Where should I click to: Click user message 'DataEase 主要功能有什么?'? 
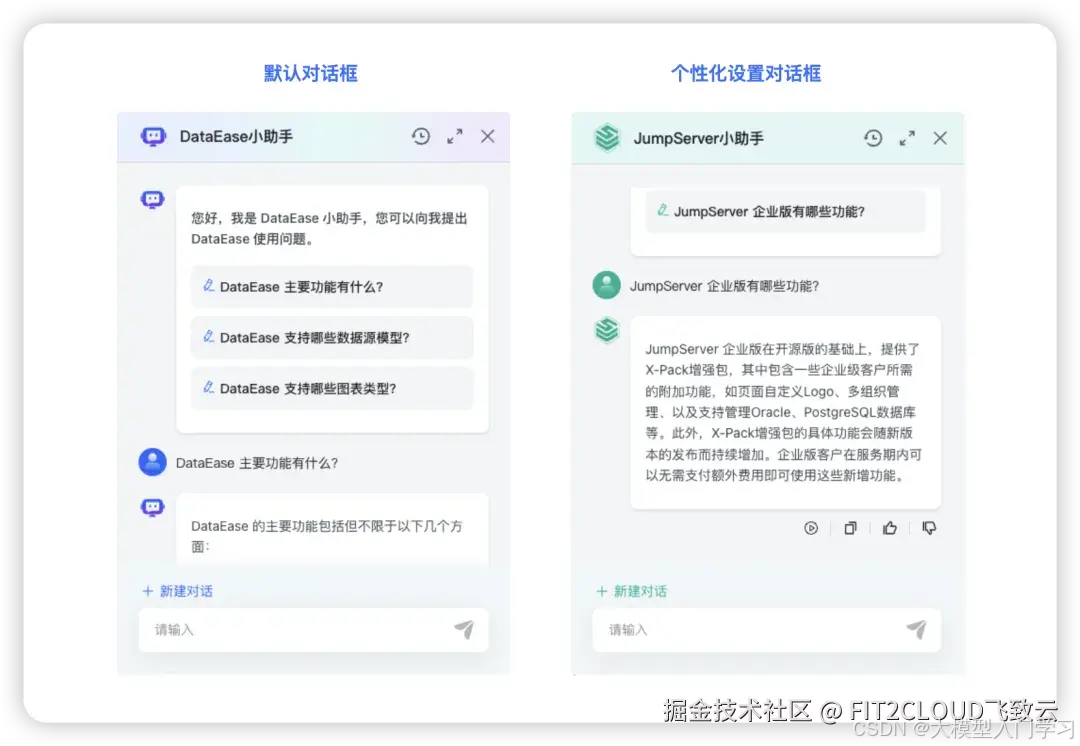click(257, 463)
